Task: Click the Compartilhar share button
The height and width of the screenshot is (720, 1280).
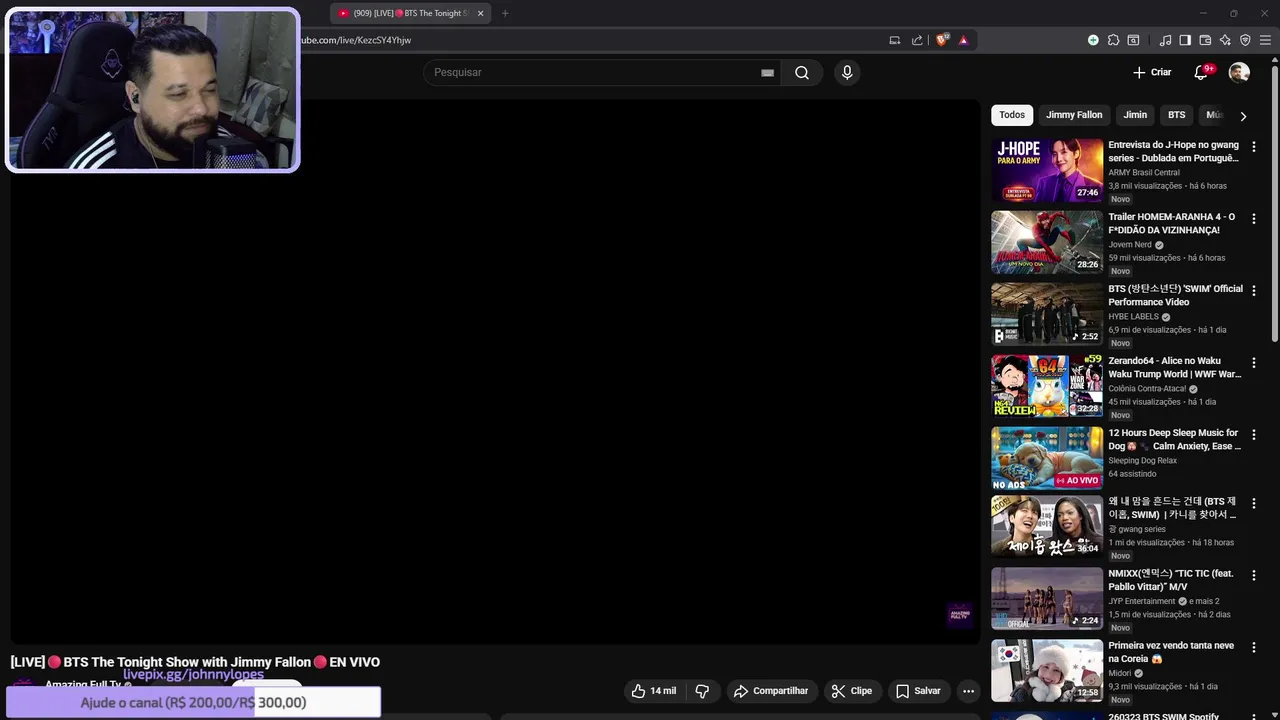Action: pyautogui.click(x=770, y=691)
